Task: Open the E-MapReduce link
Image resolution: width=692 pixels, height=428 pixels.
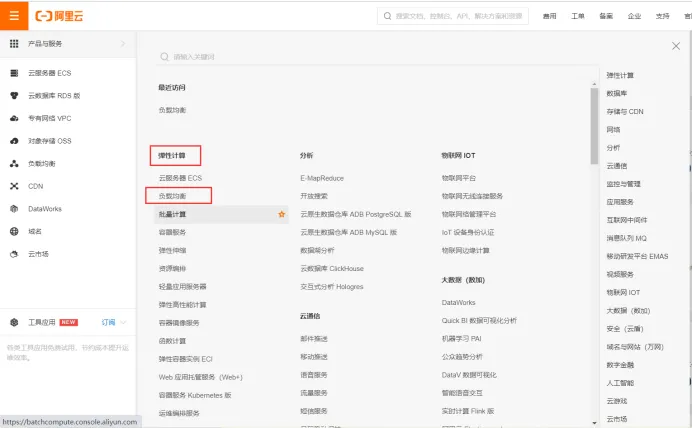Action: (322, 178)
